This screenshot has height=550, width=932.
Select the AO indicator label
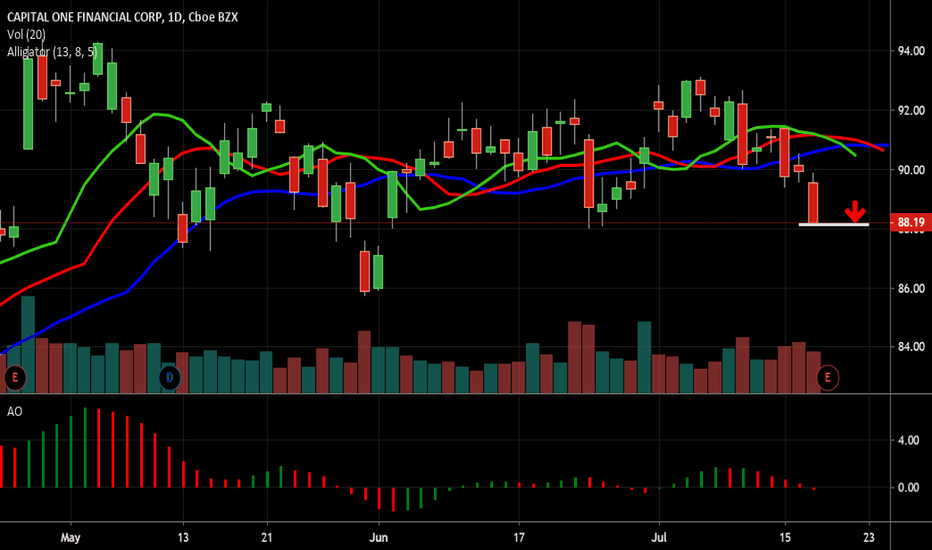pos(15,411)
